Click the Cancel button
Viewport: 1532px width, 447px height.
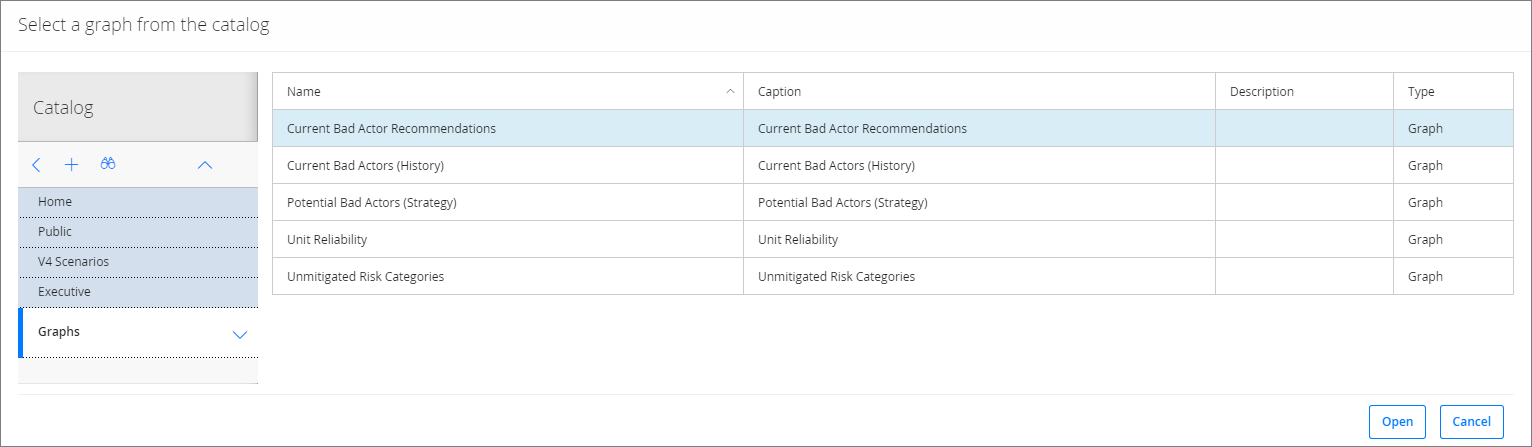1472,421
